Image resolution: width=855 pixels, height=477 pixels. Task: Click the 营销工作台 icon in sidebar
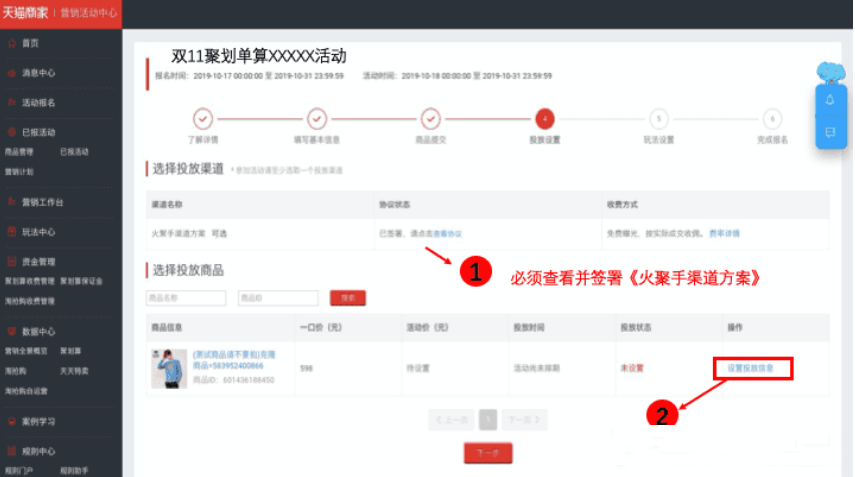pyautogui.click(x=12, y=202)
